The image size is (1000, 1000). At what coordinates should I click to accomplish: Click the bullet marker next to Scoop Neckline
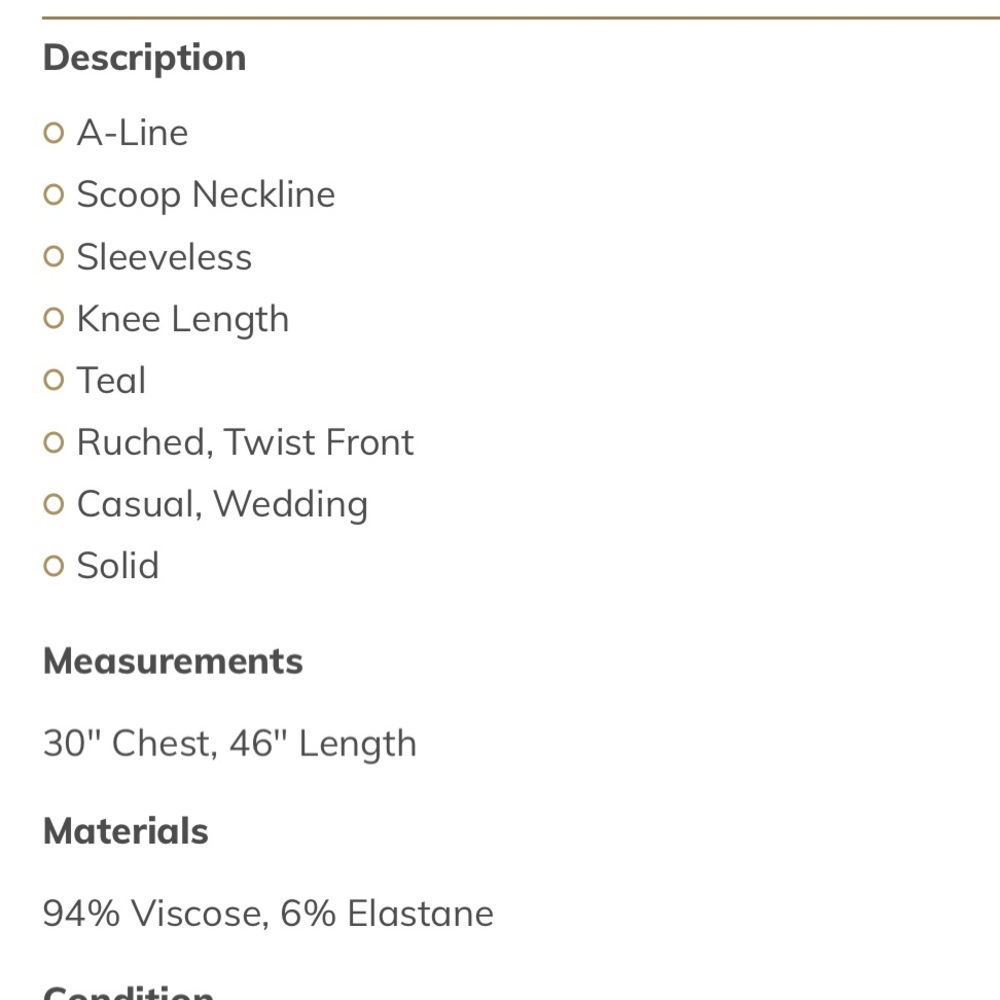tap(54, 195)
